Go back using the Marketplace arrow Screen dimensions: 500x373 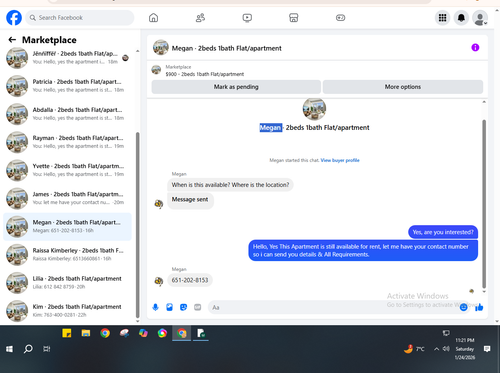(12, 40)
